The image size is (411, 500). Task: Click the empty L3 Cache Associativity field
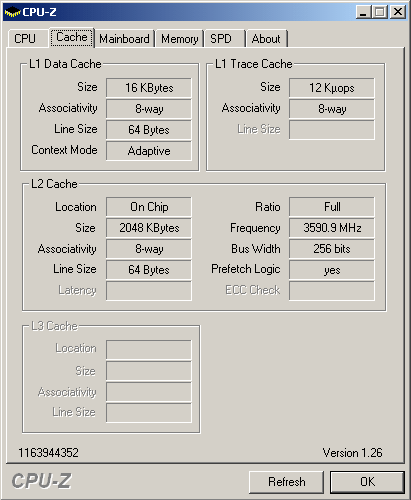point(149,392)
